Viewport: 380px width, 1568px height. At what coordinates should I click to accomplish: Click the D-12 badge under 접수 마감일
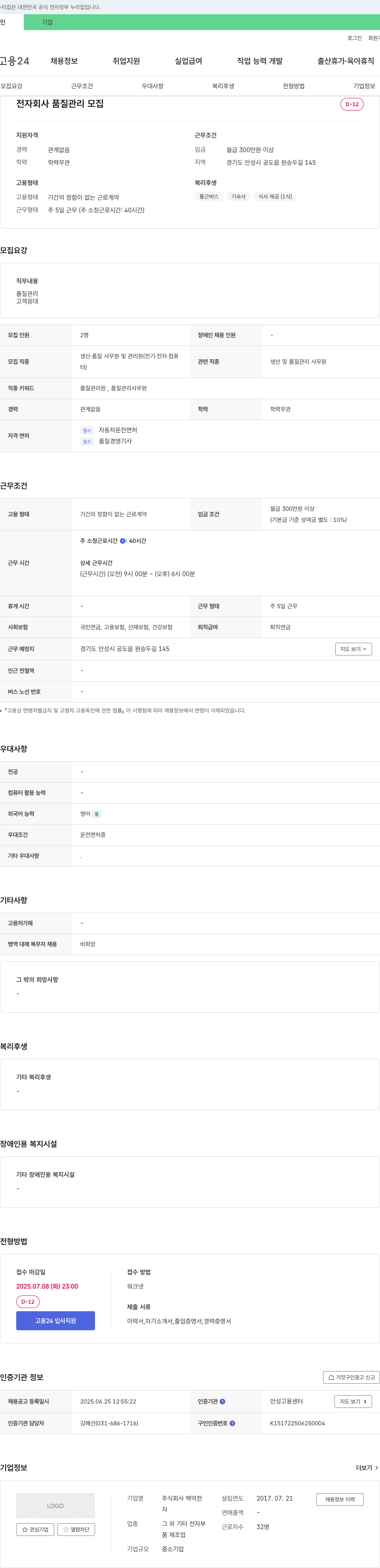pyautogui.click(x=28, y=1301)
